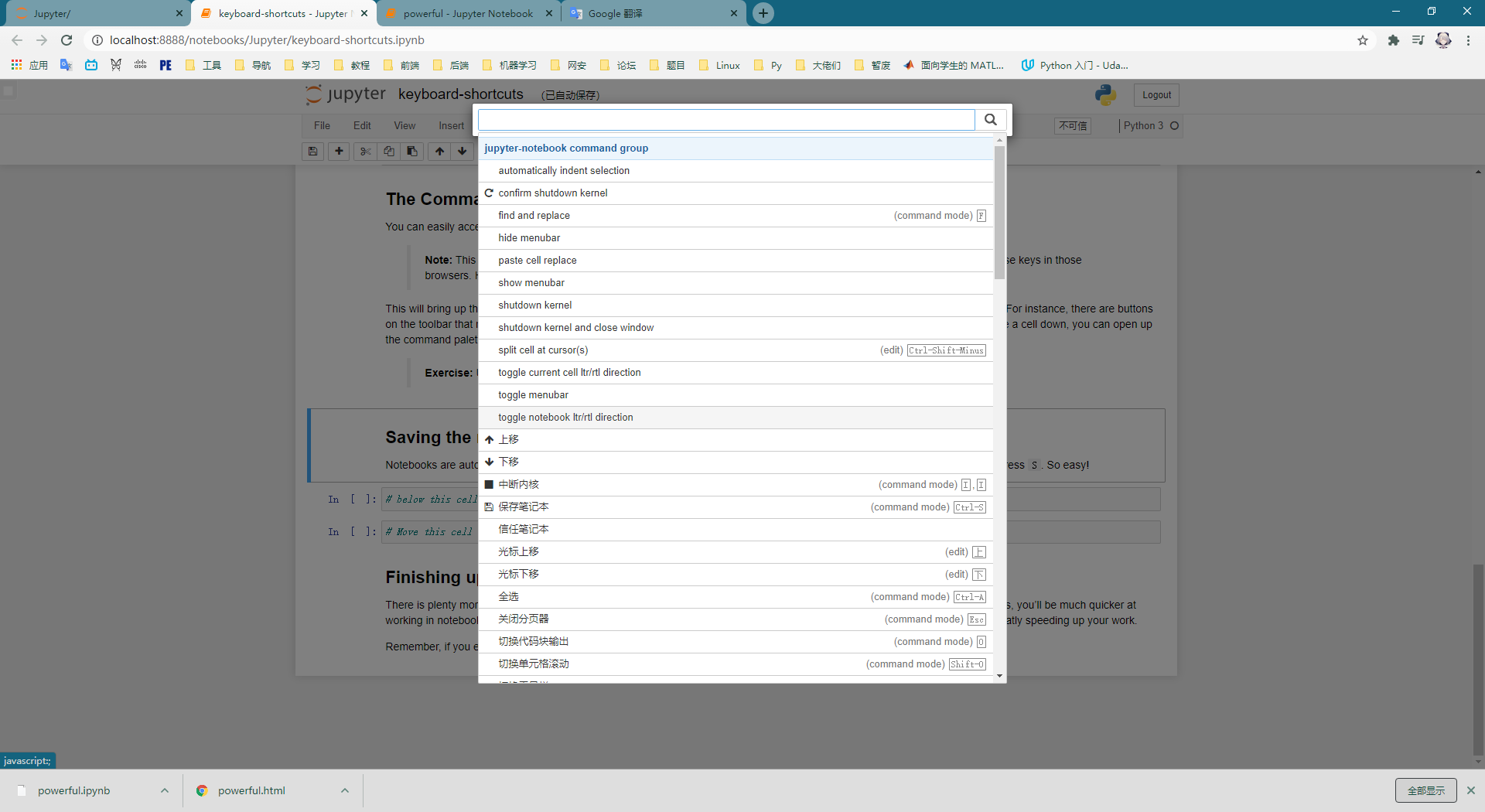Open the Insert menu

click(452, 126)
